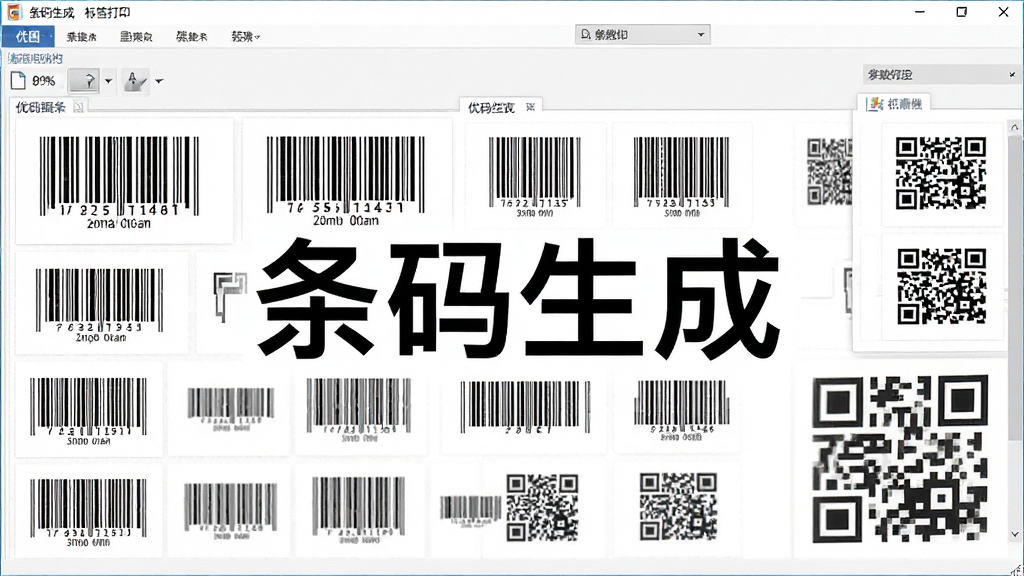Select the lower QR code in side panel
Screen dimensions: 1024x576
click(941, 285)
